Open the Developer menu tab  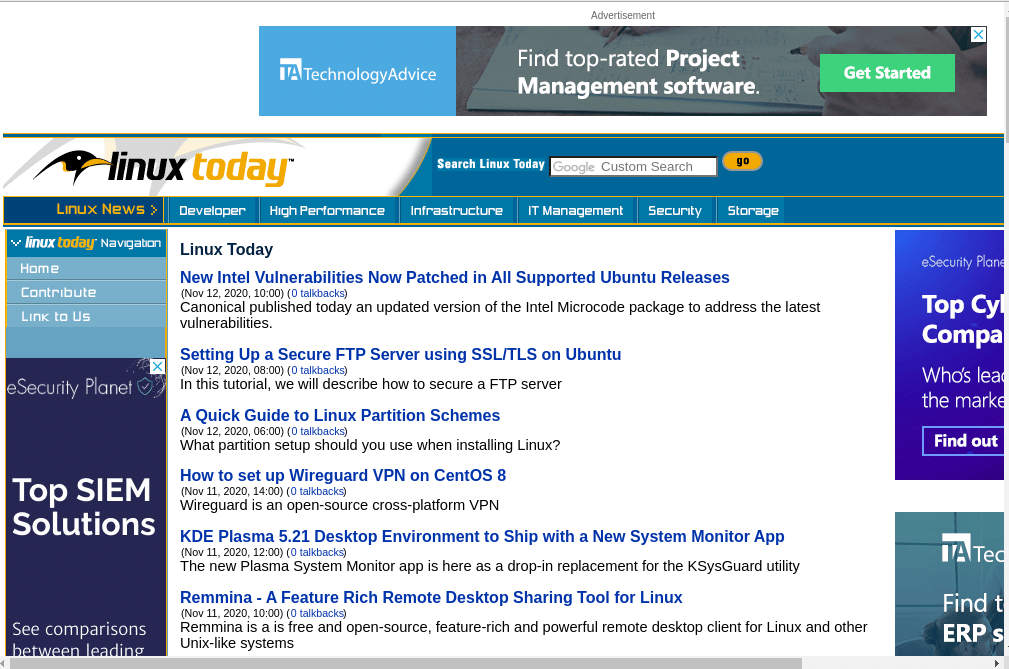[x=212, y=211]
